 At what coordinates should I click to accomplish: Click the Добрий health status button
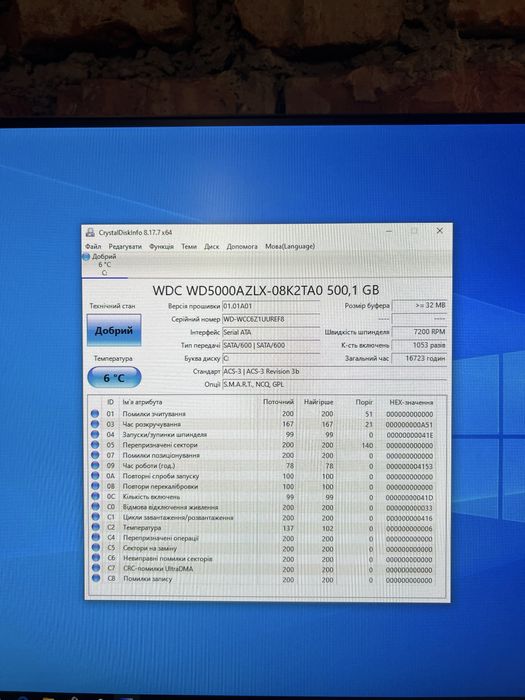tap(114, 330)
